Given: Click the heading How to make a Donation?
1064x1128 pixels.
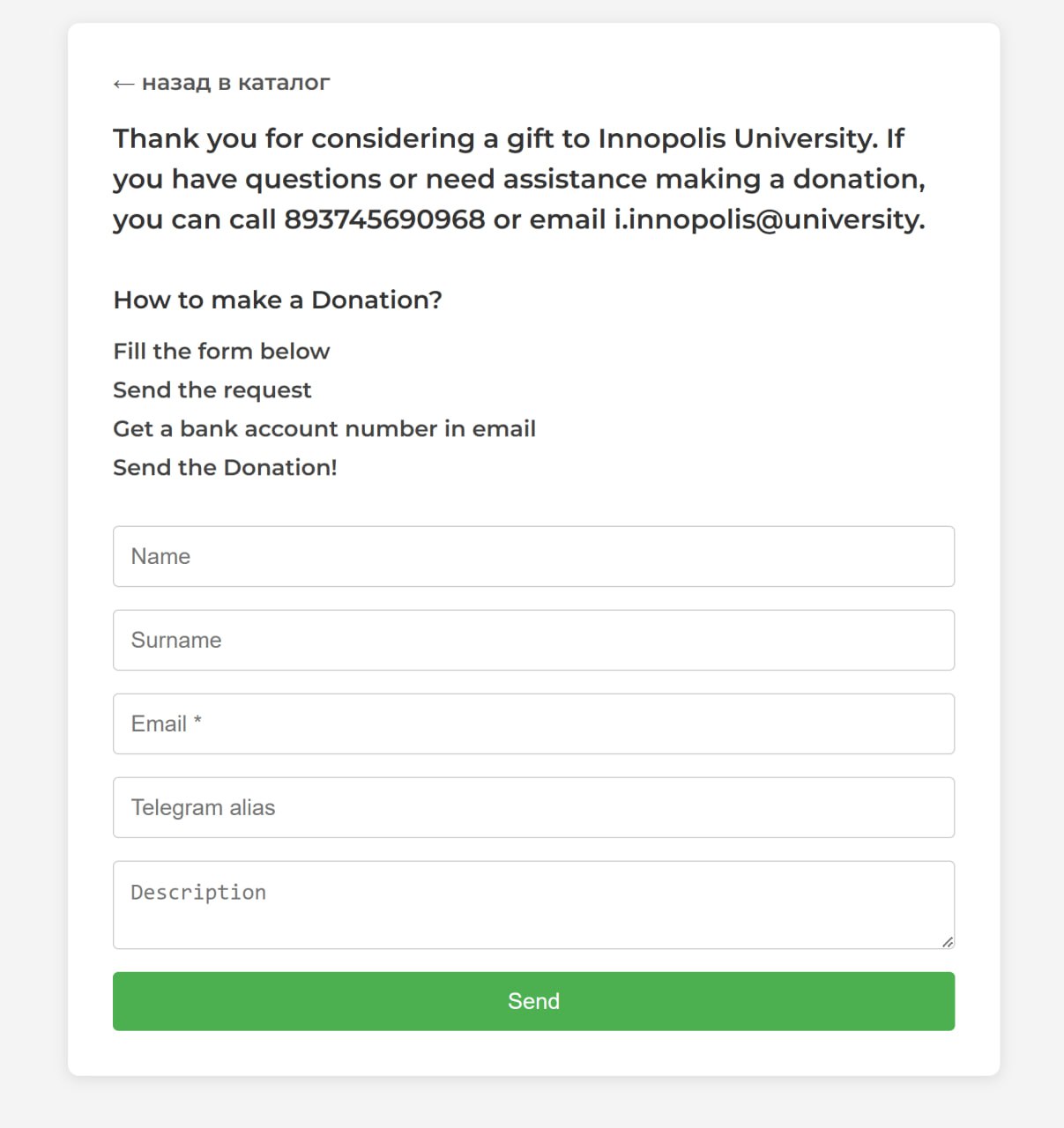Looking at the screenshot, I should click(x=277, y=300).
